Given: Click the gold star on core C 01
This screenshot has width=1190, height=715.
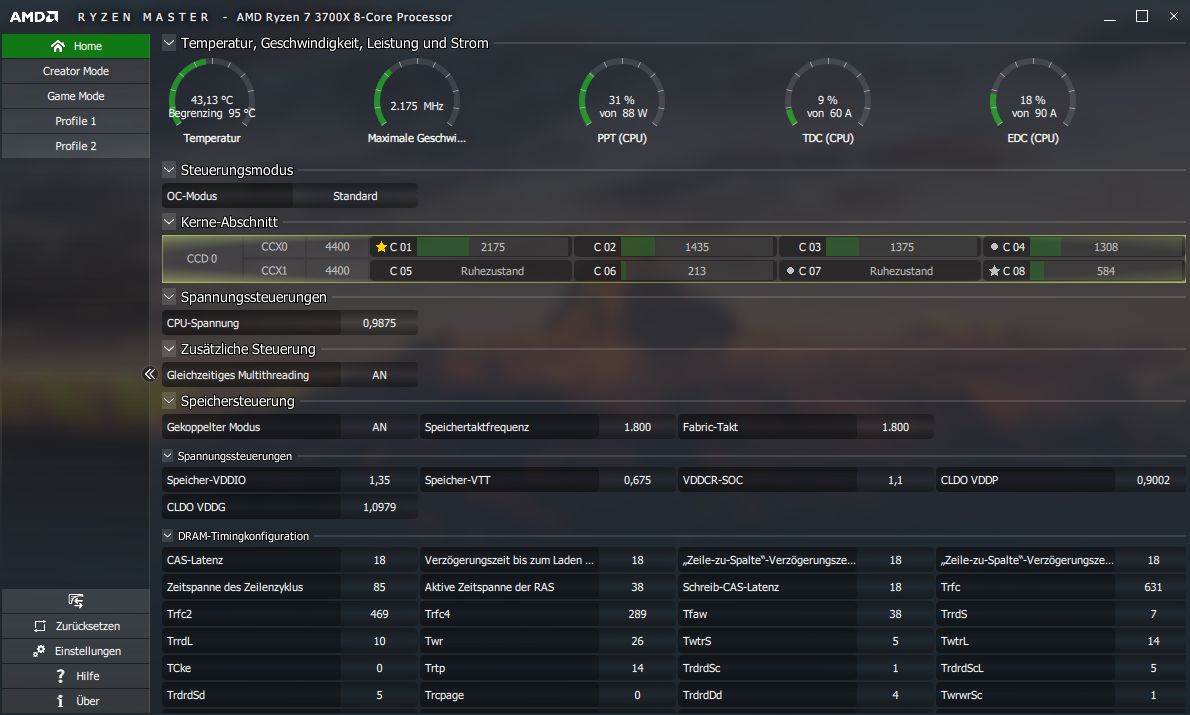Looking at the screenshot, I should (381, 247).
